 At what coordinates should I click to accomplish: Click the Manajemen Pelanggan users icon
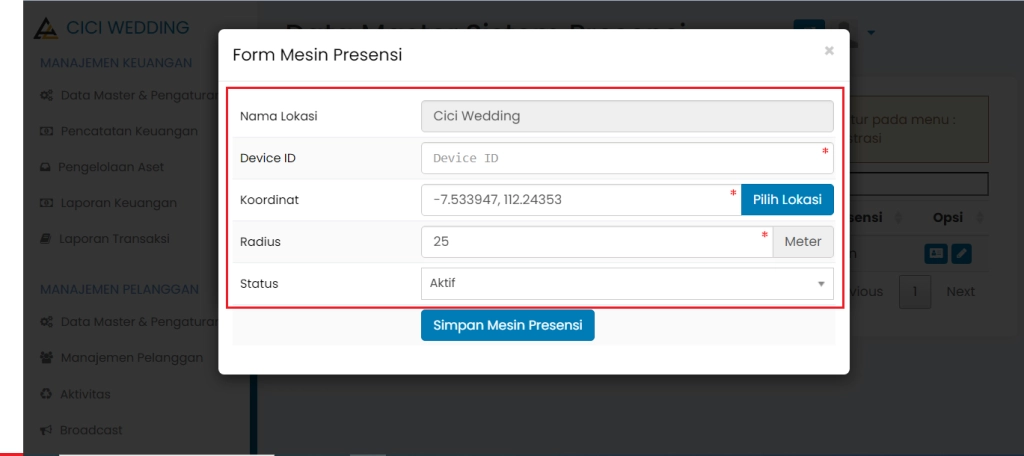coord(46,357)
